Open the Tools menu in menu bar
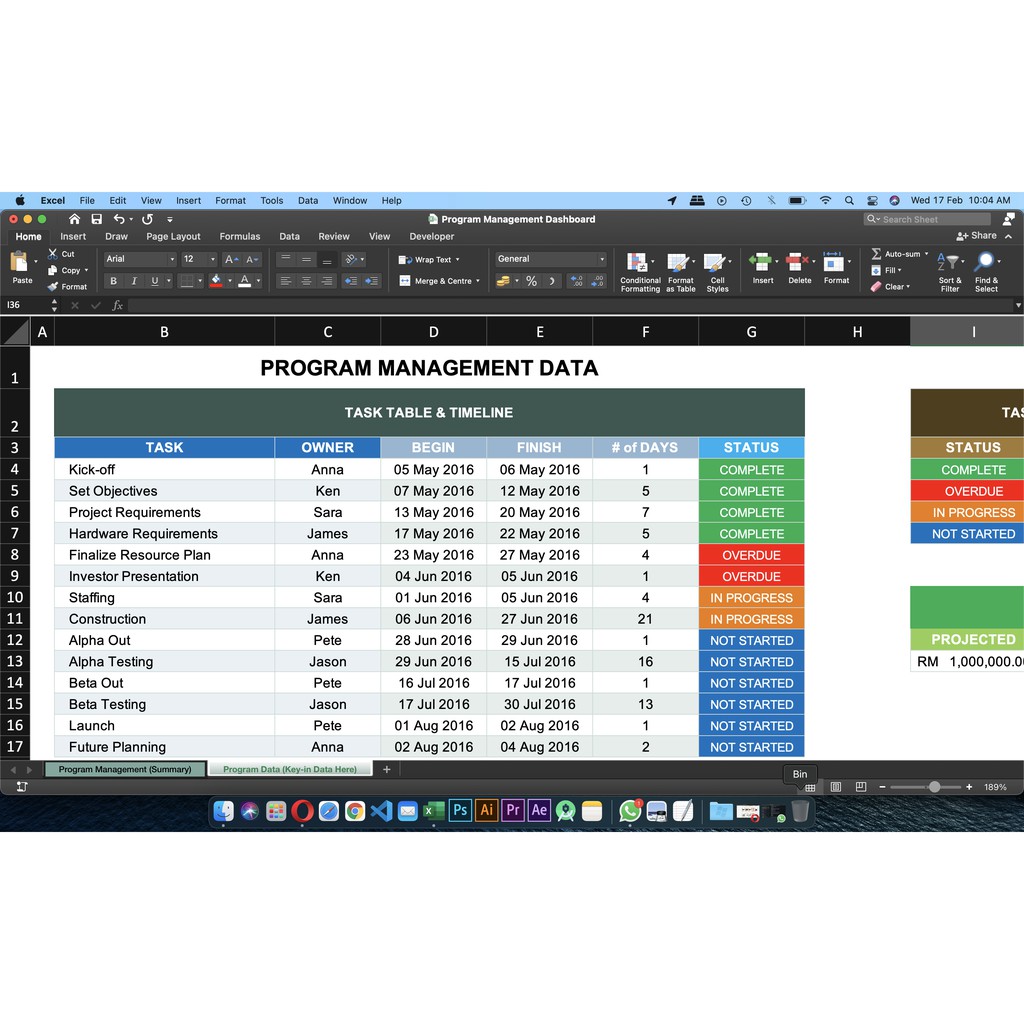The image size is (1024, 1024). (272, 200)
